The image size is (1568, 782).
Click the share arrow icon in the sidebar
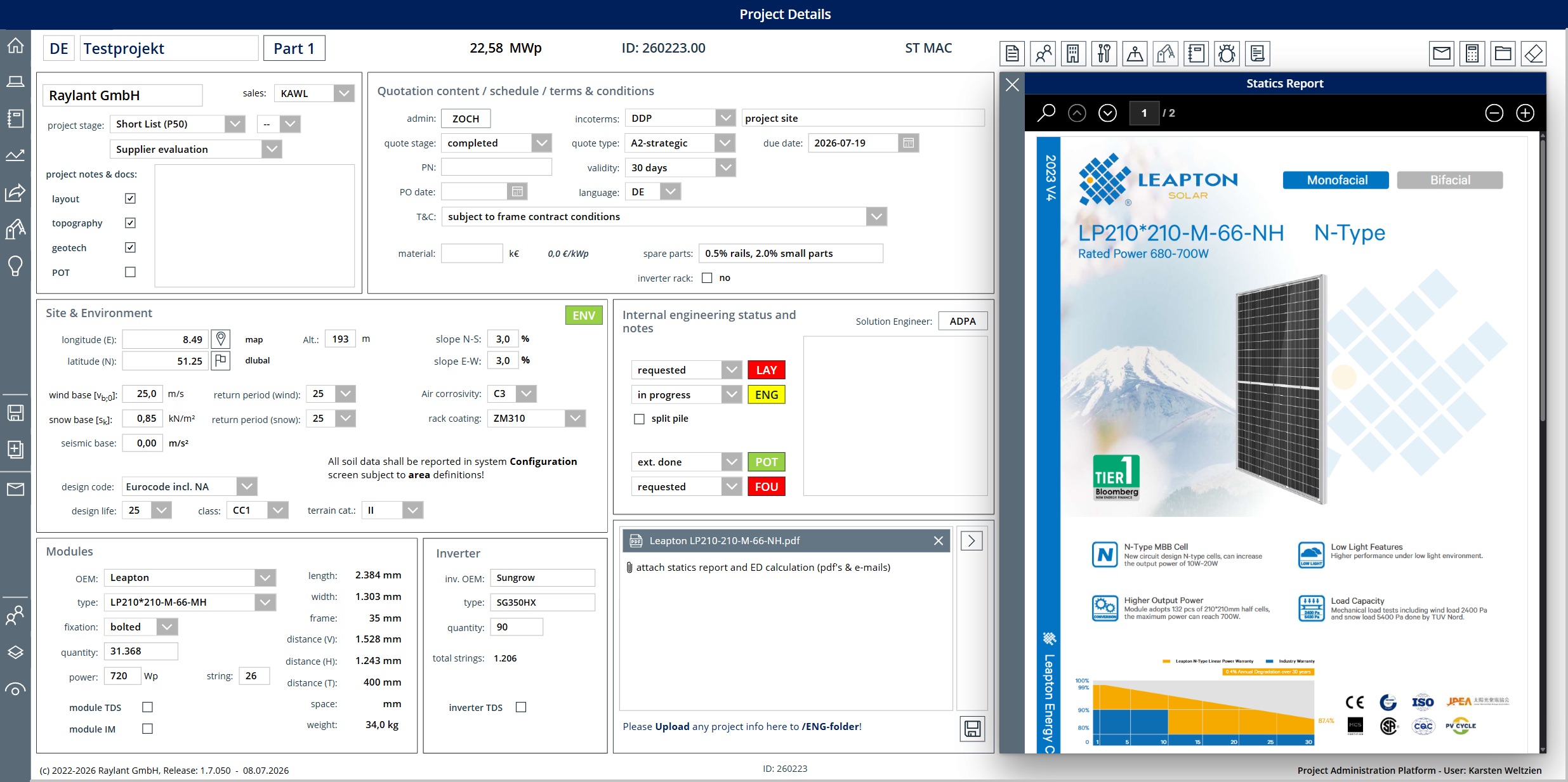(x=15, y=192)
